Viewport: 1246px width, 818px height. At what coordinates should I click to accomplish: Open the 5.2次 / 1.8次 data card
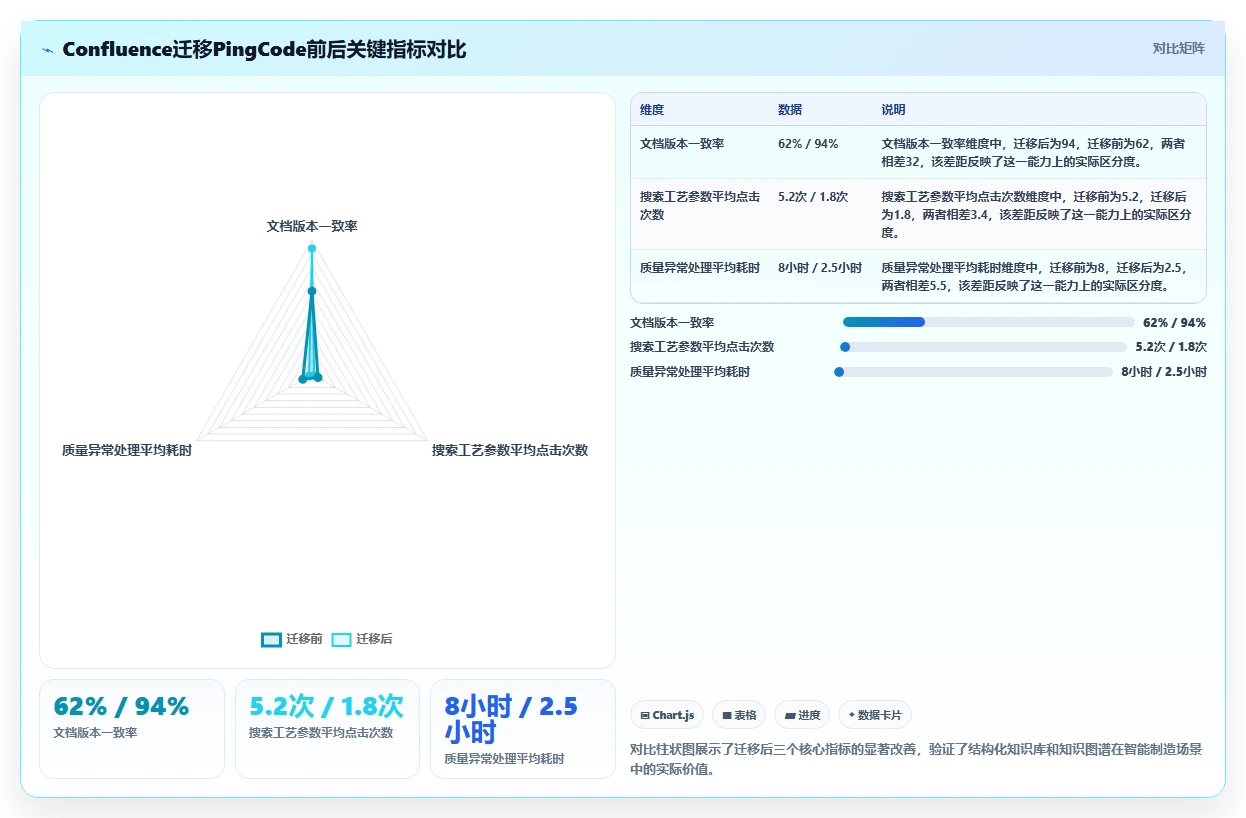327,728
